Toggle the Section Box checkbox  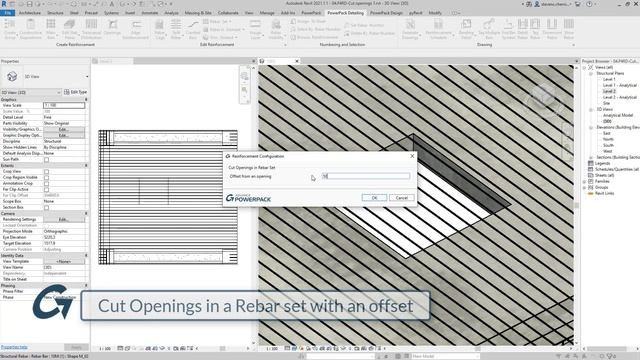pyautogui.click(x=46, y=207)
